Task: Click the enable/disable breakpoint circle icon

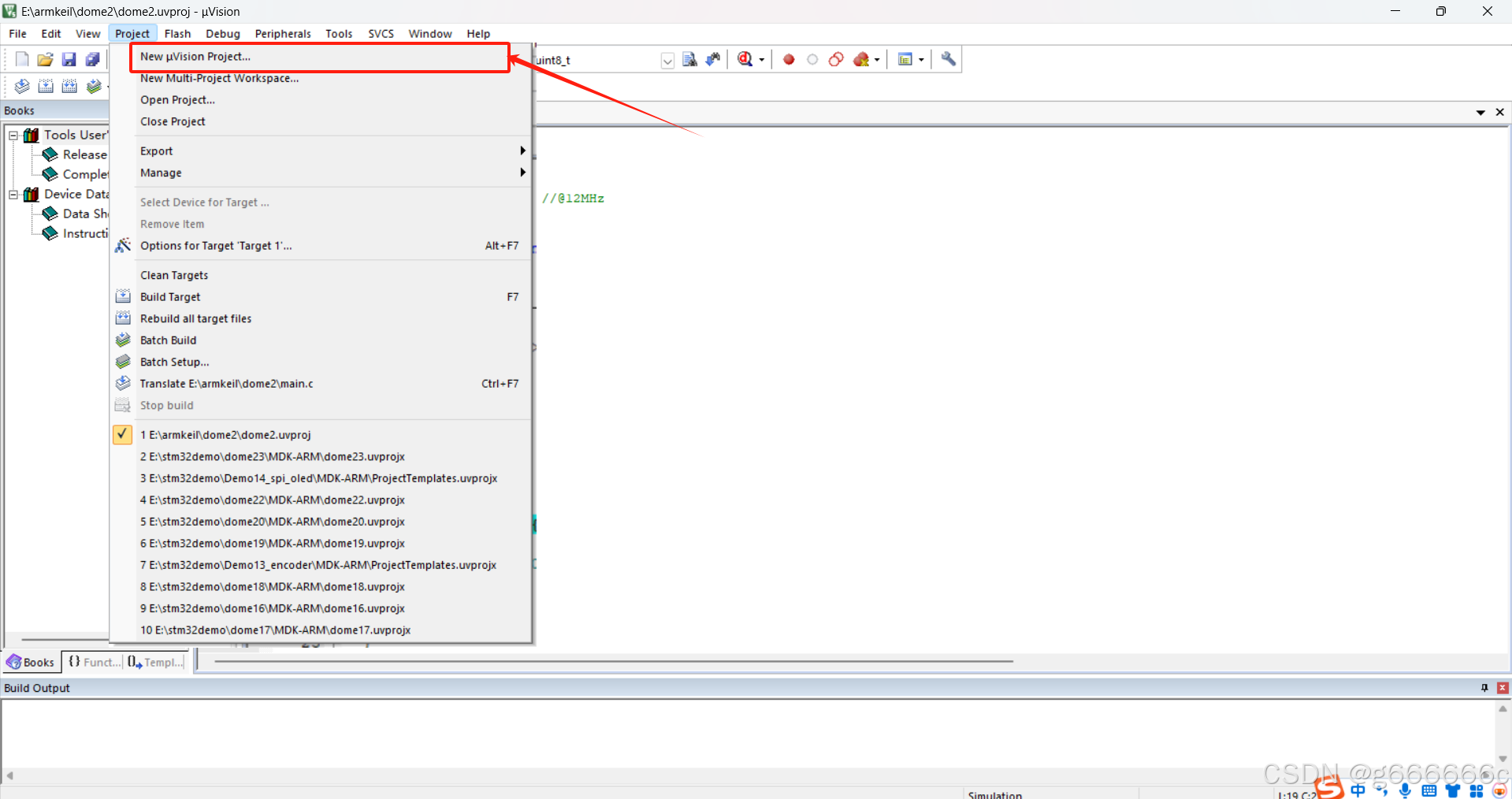Action: [x=812, y=59]
